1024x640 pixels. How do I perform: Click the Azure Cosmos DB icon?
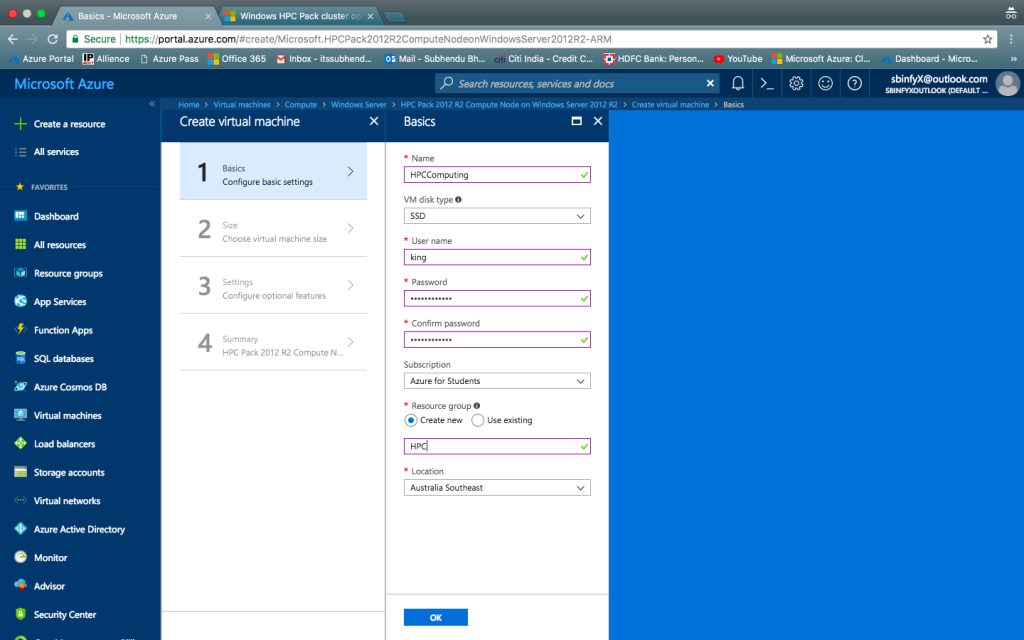(20, 387)
